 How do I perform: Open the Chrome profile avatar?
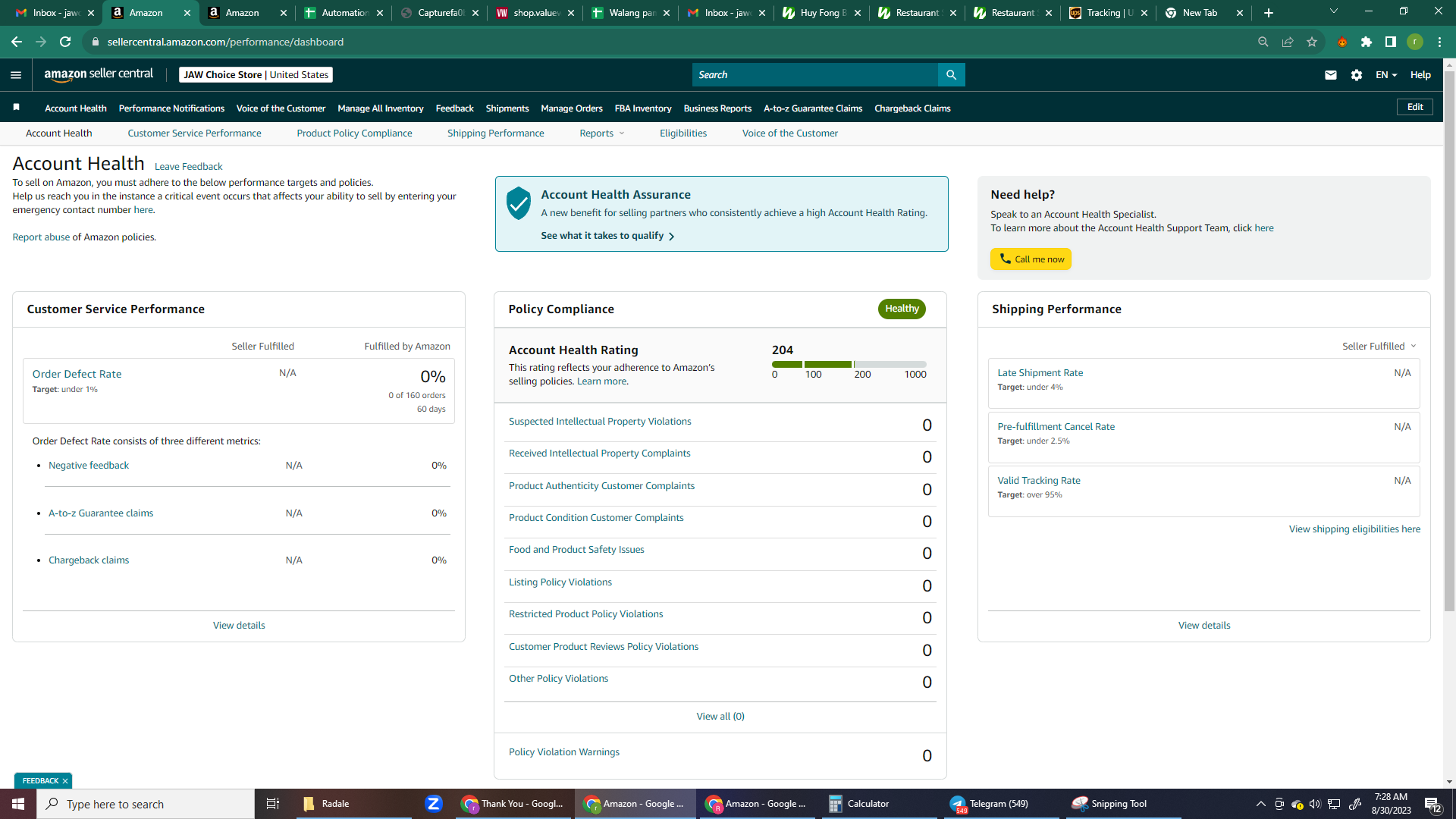pos(1415,42)
